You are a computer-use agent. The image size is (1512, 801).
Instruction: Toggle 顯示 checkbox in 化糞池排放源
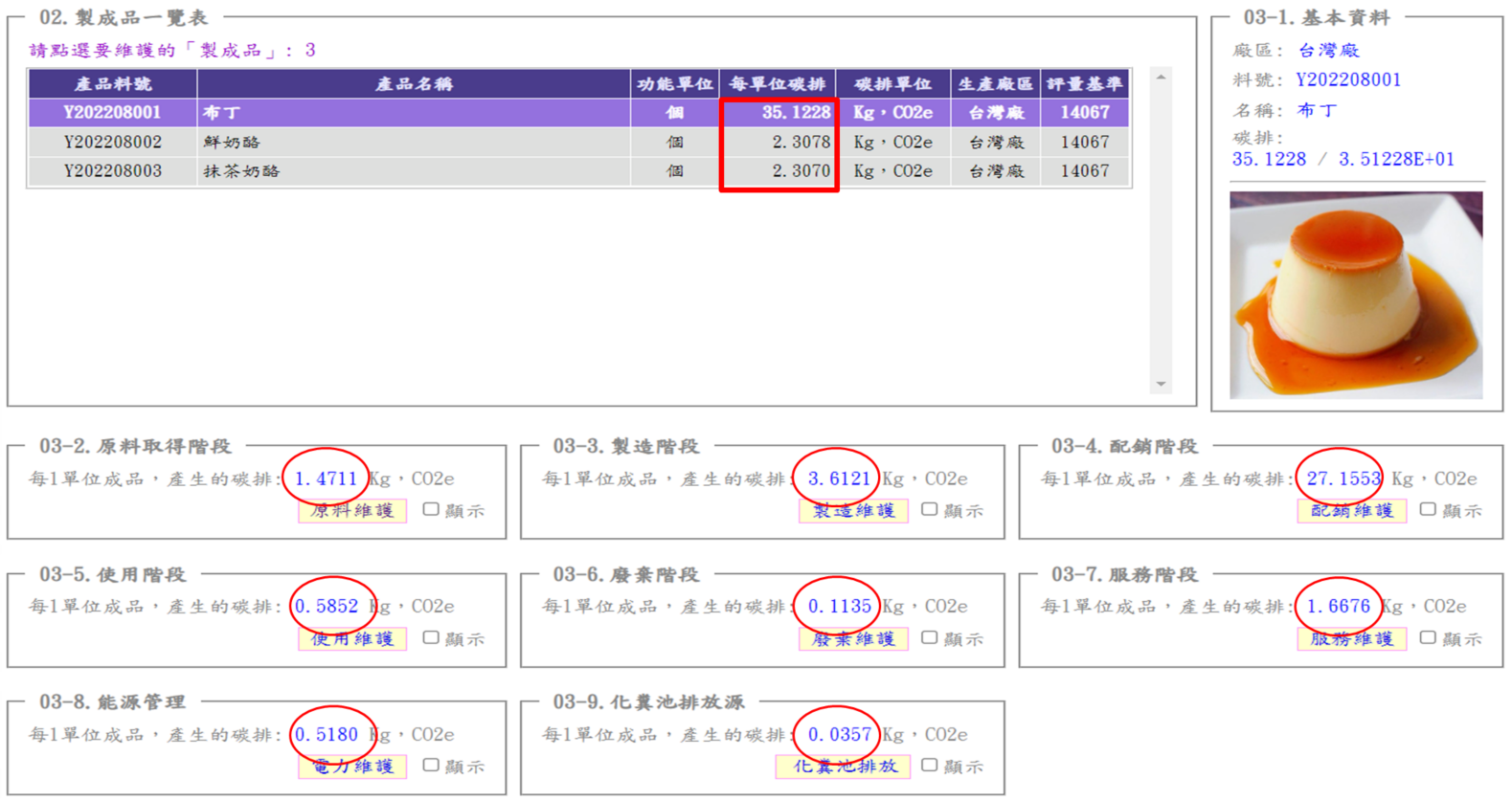(x=929, y=765)
